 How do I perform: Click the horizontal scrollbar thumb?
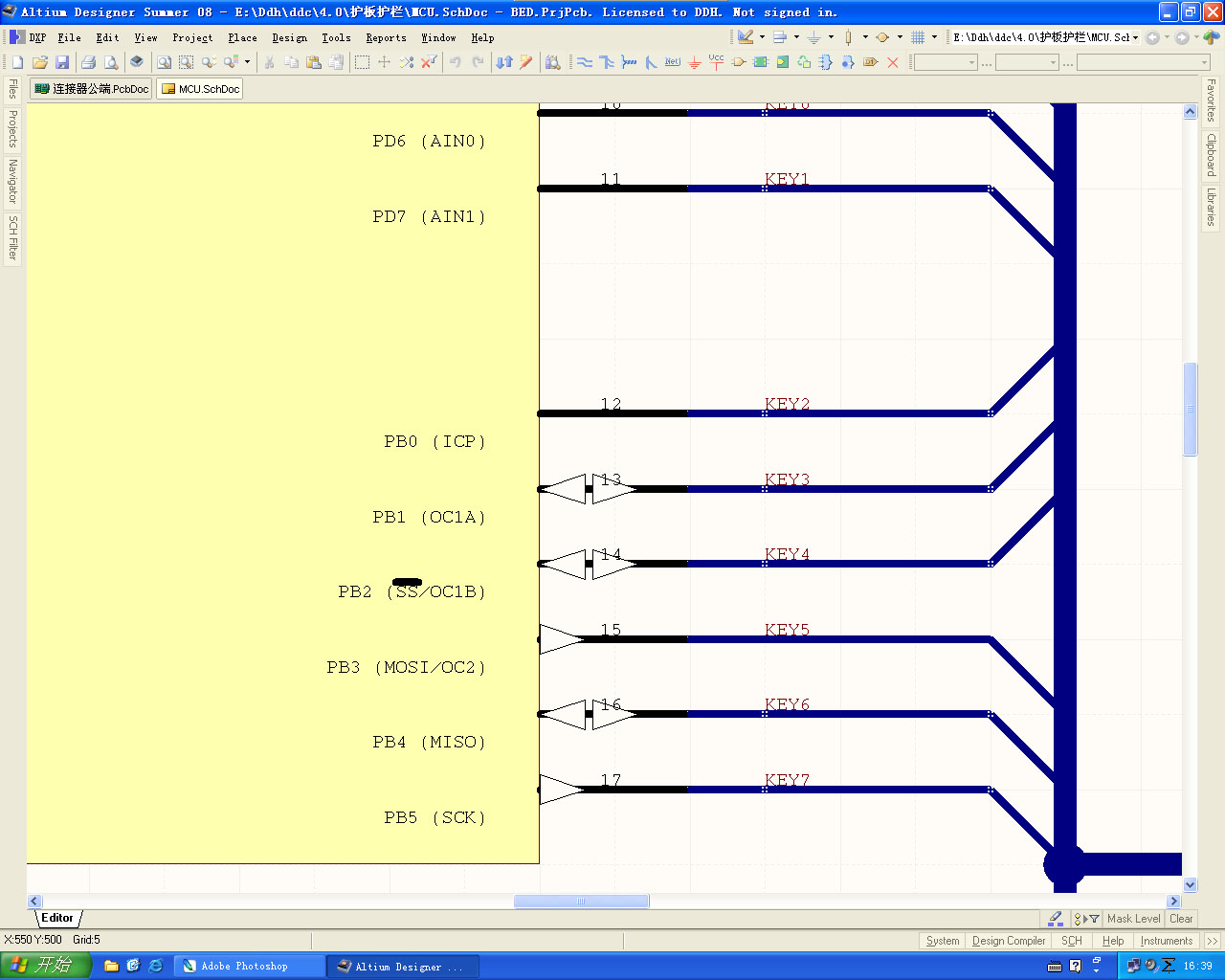[x=581, y=901]
